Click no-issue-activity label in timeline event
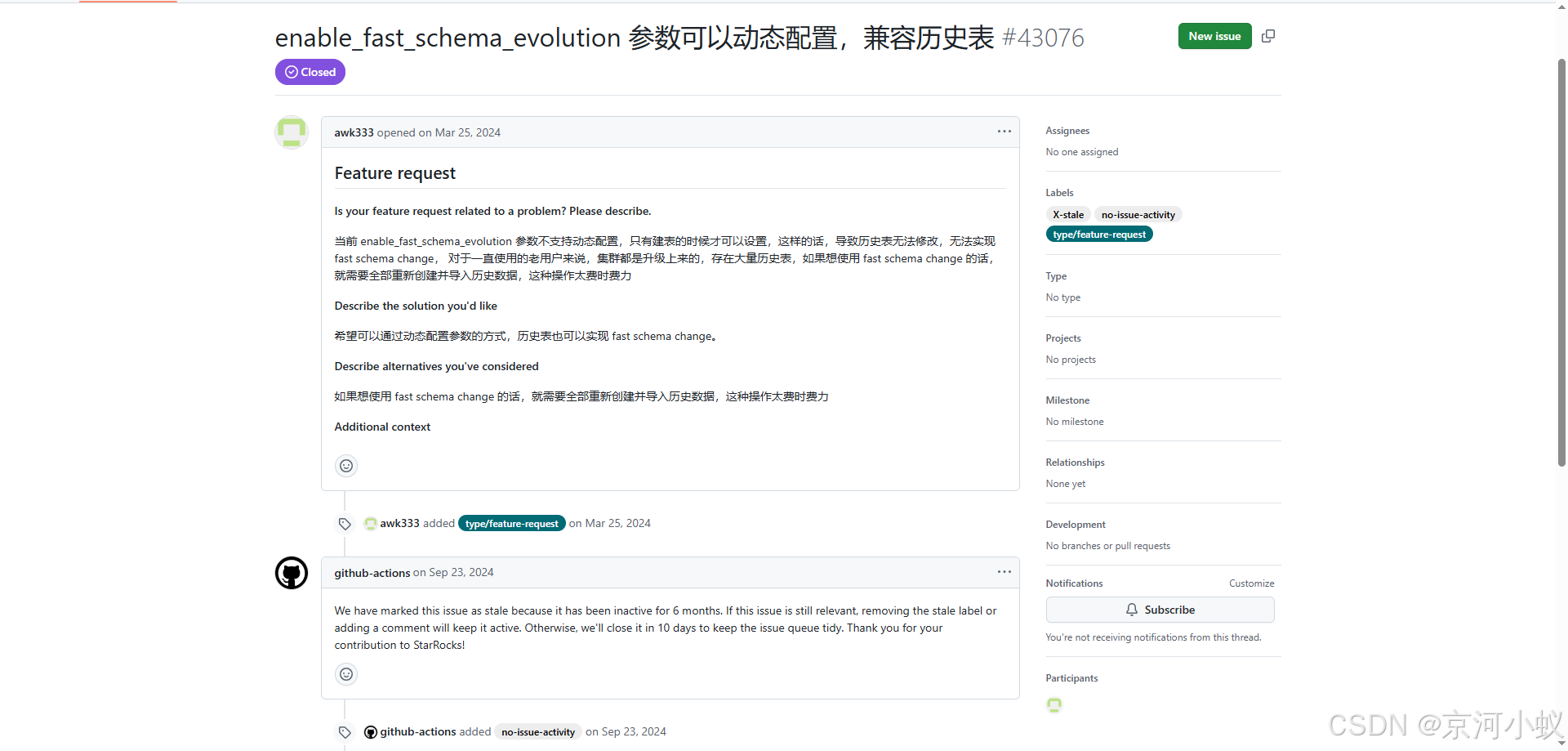The height and width of the screenshot is (751, 1568). pyautogui.click(x=538, y=732)
